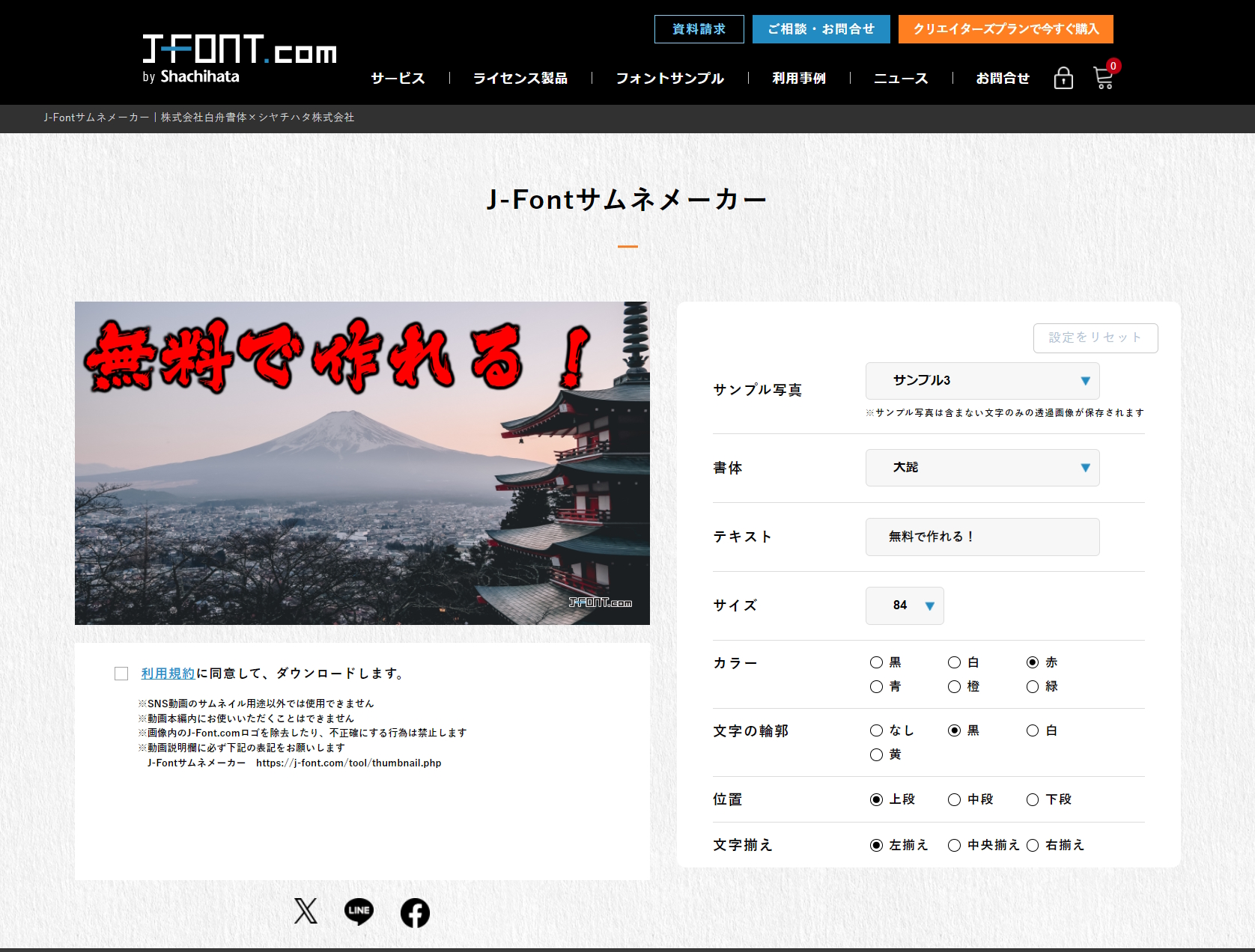1255x952 pixels.
Task: Expand the 書体 font dropdown
Action: pyautogui.click(x=982, y=468)
